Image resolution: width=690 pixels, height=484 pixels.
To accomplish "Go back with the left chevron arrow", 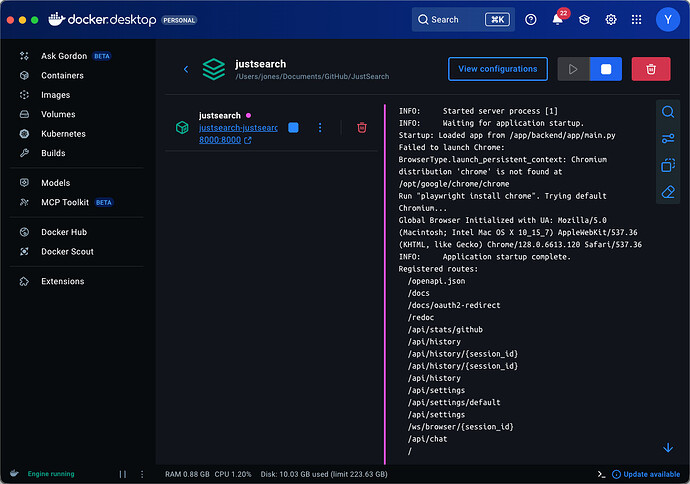I will (186, 69).
